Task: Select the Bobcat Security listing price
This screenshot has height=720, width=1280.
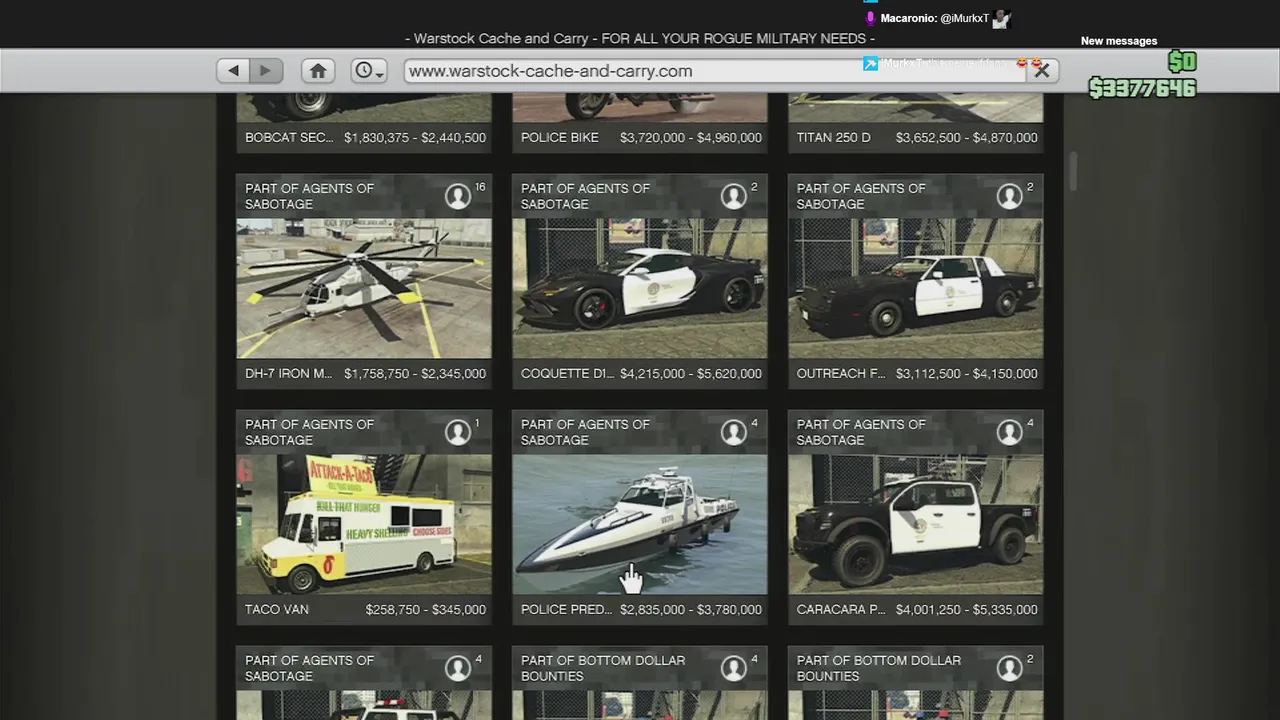Action: 415,138
